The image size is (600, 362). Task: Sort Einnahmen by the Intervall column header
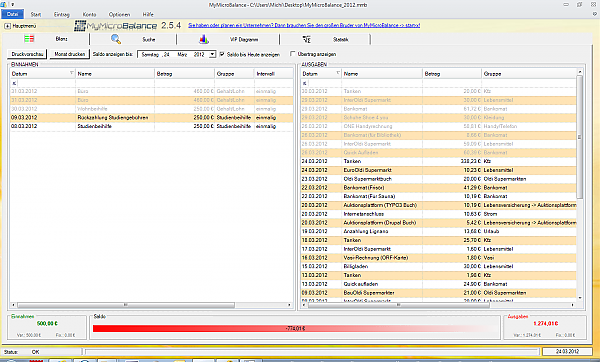click(x=273, y=73)
